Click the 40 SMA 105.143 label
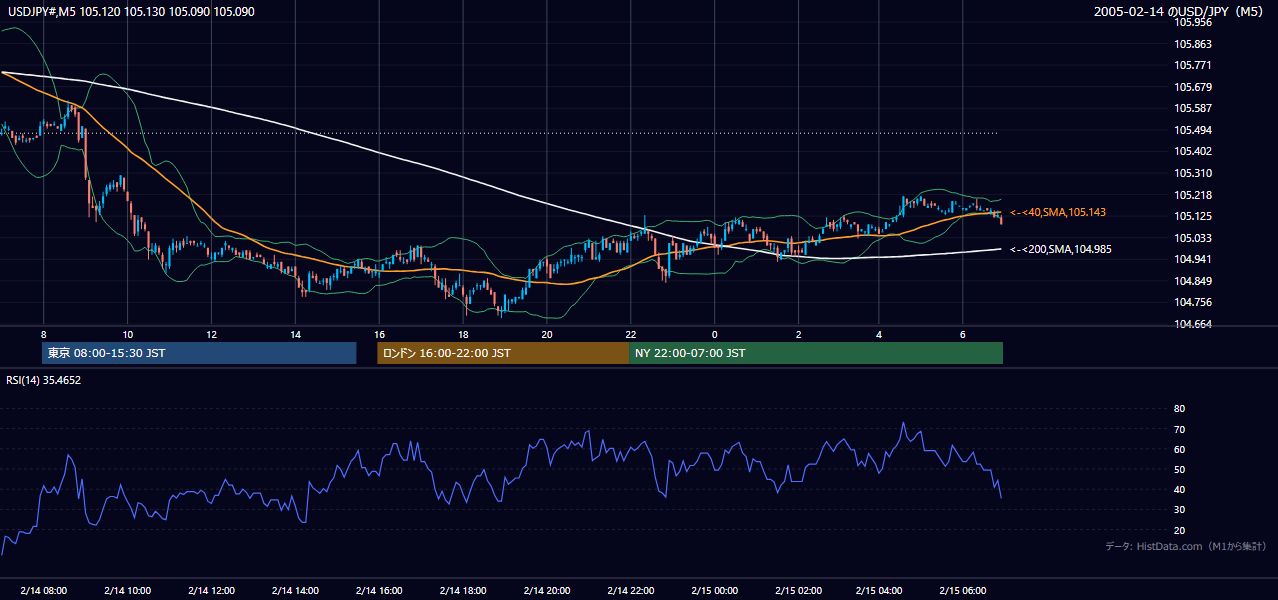This screenshot has width=1278, height=600. [1058, 212]
